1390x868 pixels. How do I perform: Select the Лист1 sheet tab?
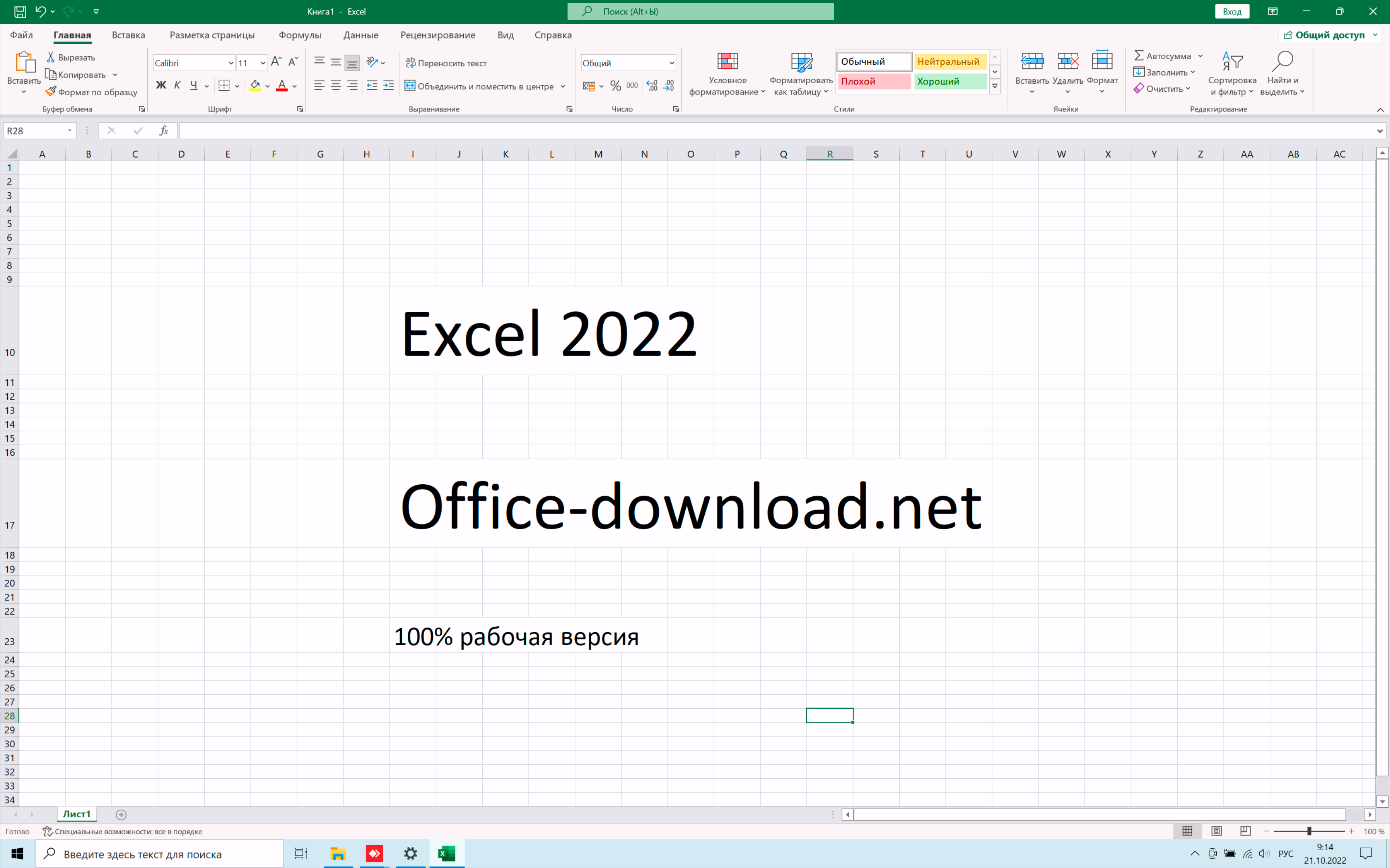click(x=76, y=814)
